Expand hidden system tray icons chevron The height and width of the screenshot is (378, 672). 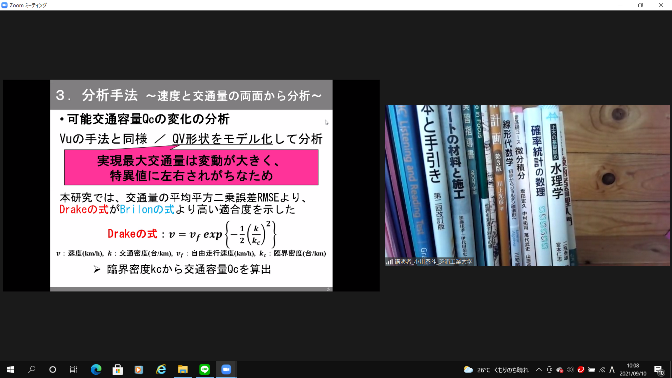[539, 370]
